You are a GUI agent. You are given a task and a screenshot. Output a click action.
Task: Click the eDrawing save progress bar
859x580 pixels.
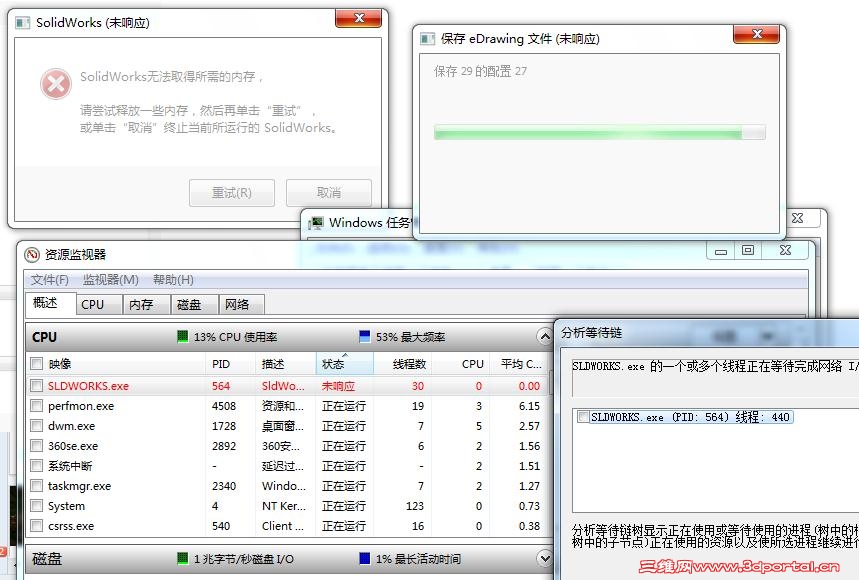tap(600, 132)
